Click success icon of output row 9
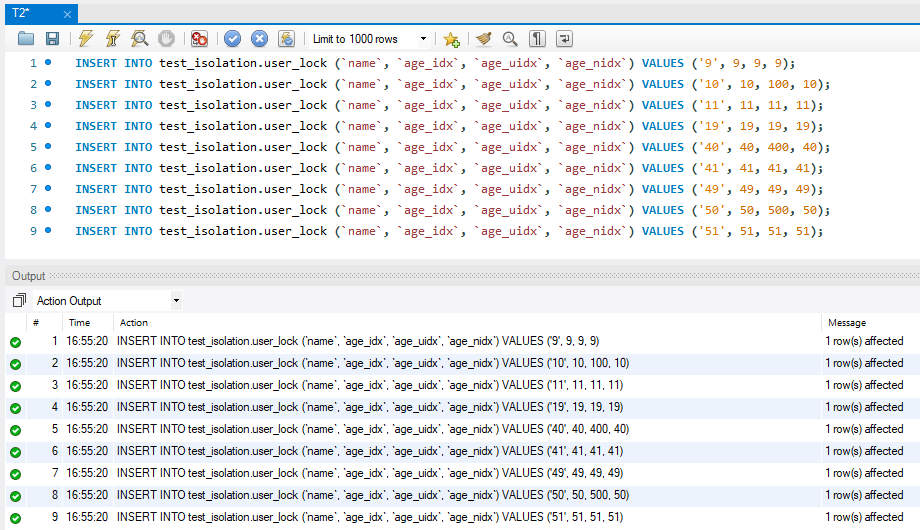Viewport: 920px width, 530px height. click(x=16, y=518)
